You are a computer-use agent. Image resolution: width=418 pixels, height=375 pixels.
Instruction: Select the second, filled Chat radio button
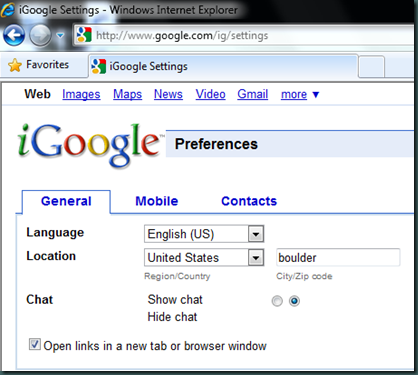tap(294, 301)
